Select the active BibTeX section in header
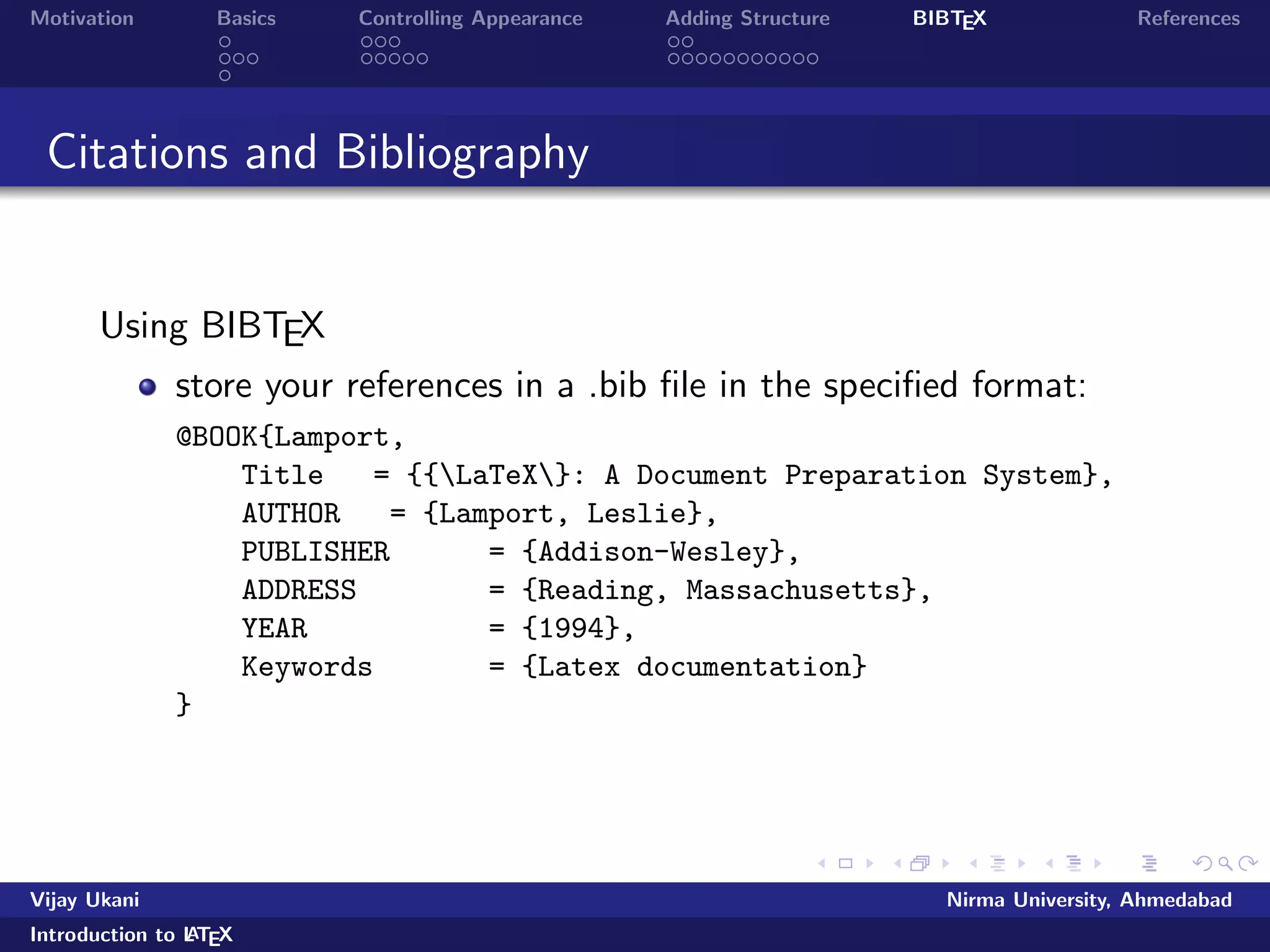The height and width of the screenshot is (952, 1270). tap(949, 19)
